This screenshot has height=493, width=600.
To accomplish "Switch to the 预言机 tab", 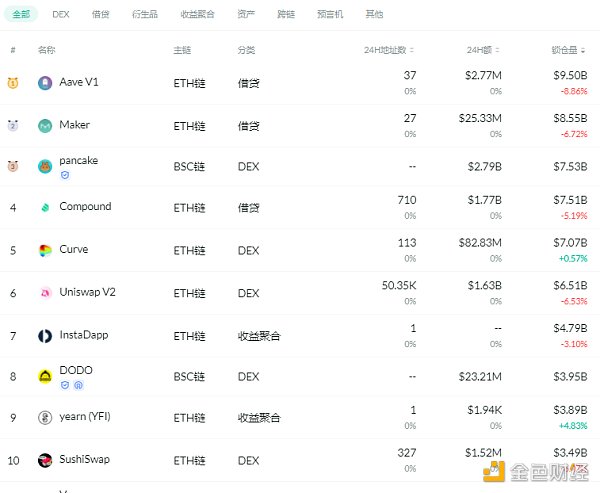I will tap(330, 14).
